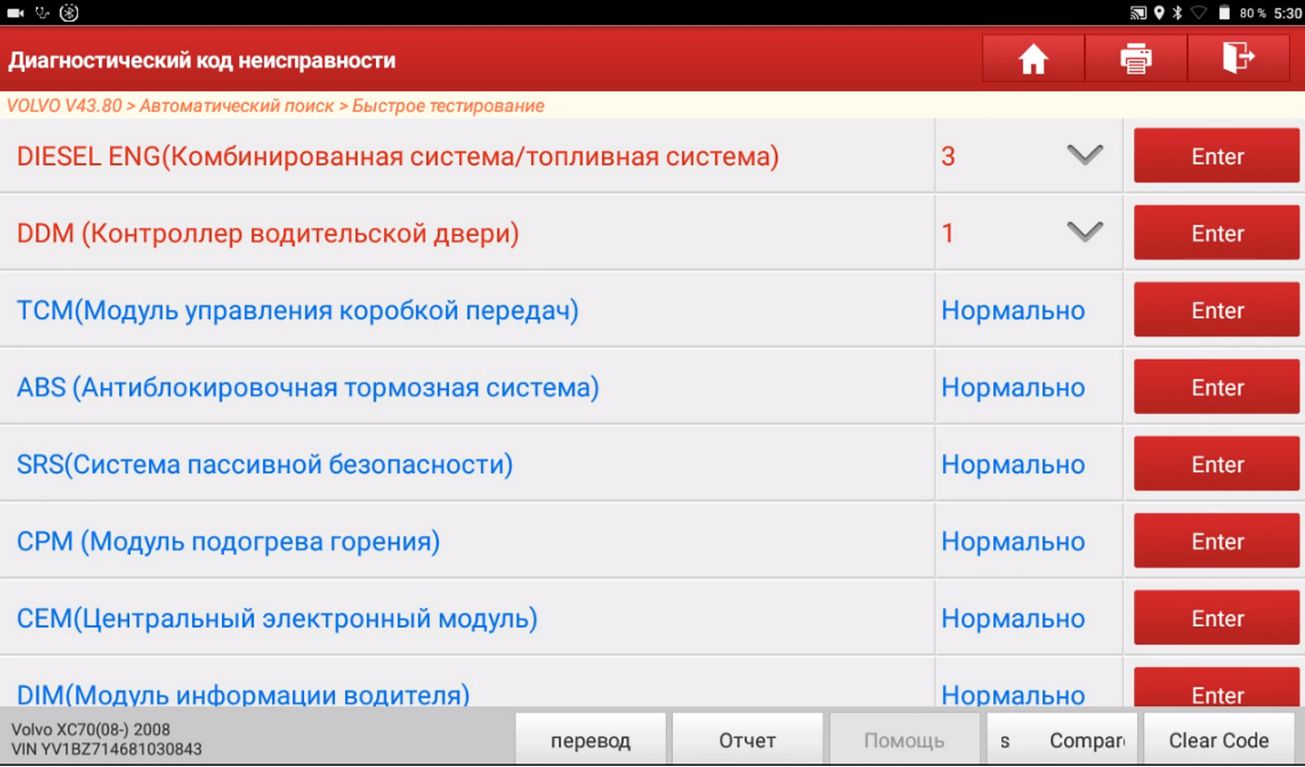Image resolution: width=1305 pixels, height=767 pixels.
Task: Select TCM(Модуль управления коробкой передач) label
Action: pyautogui.click(x=298, y=311)
